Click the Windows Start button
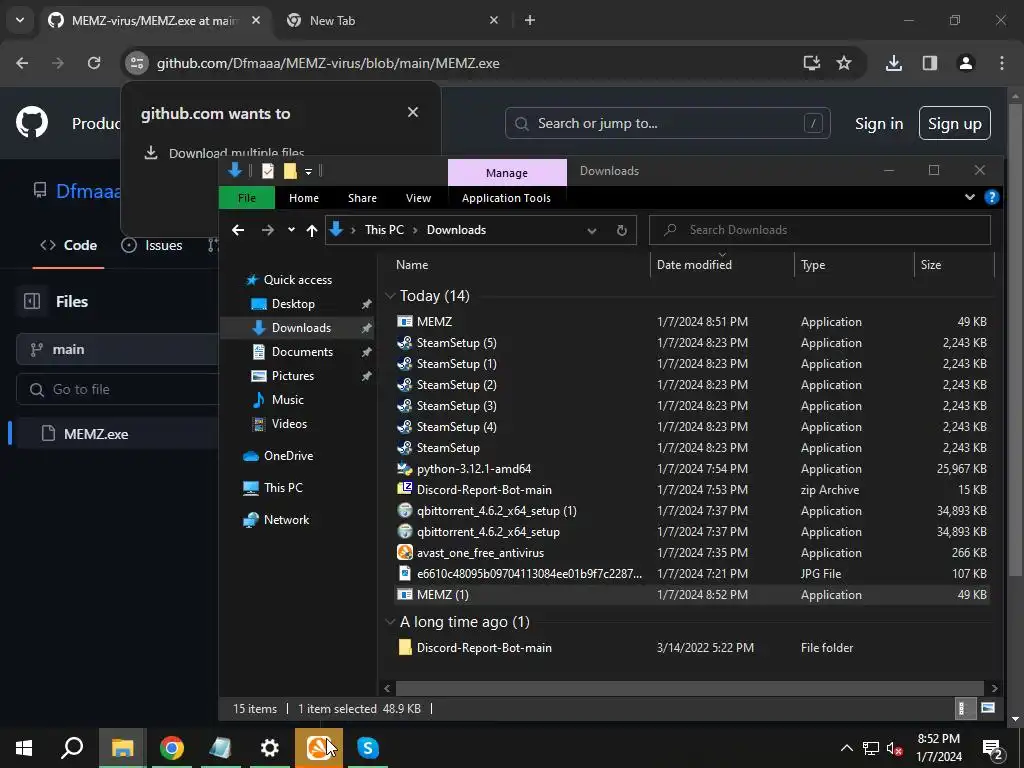The image size is (1024, 768). [x=24, y=748]
